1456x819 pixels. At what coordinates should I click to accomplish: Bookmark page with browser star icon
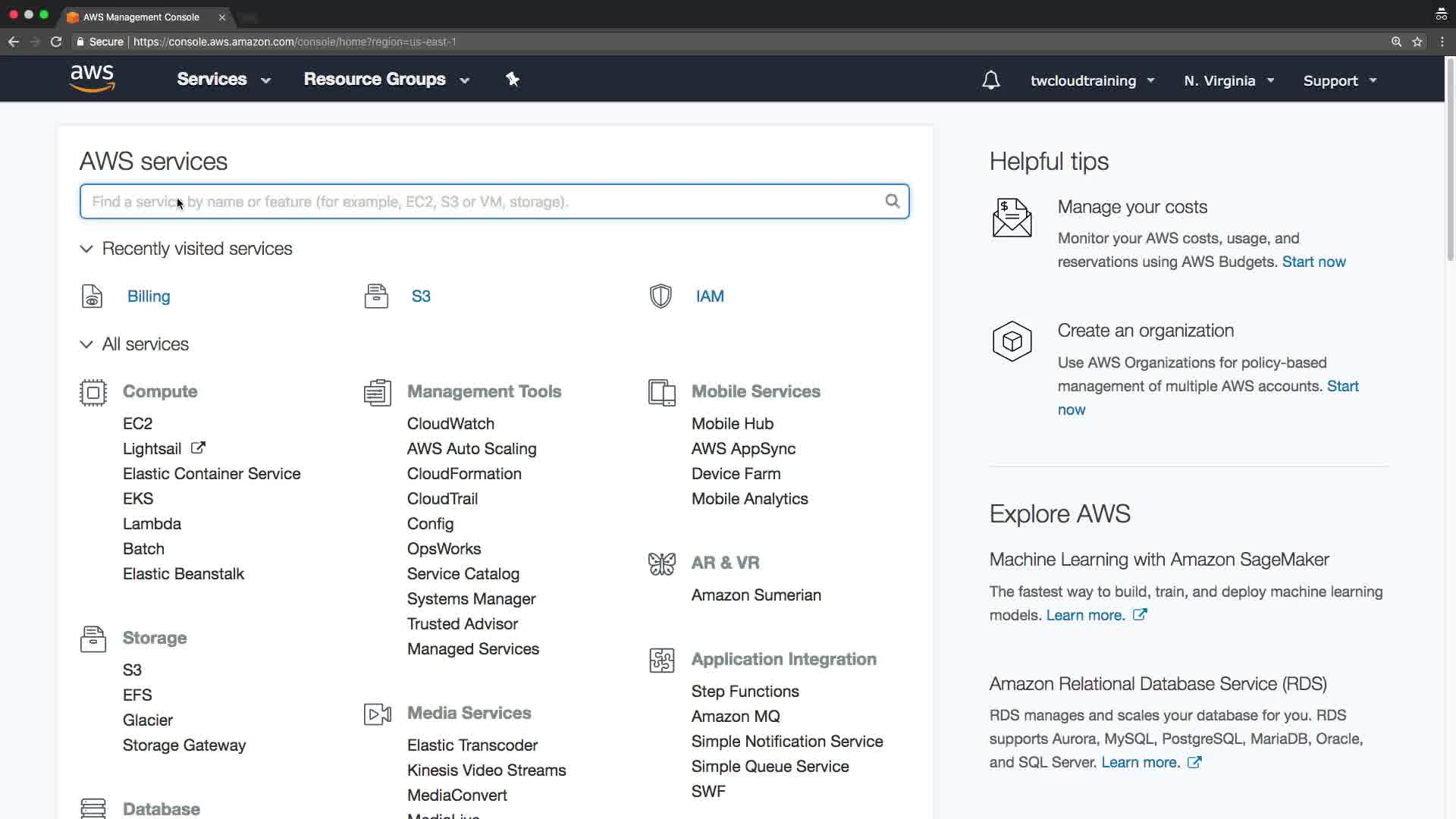pyautogui.click(x=1417, y=42)
